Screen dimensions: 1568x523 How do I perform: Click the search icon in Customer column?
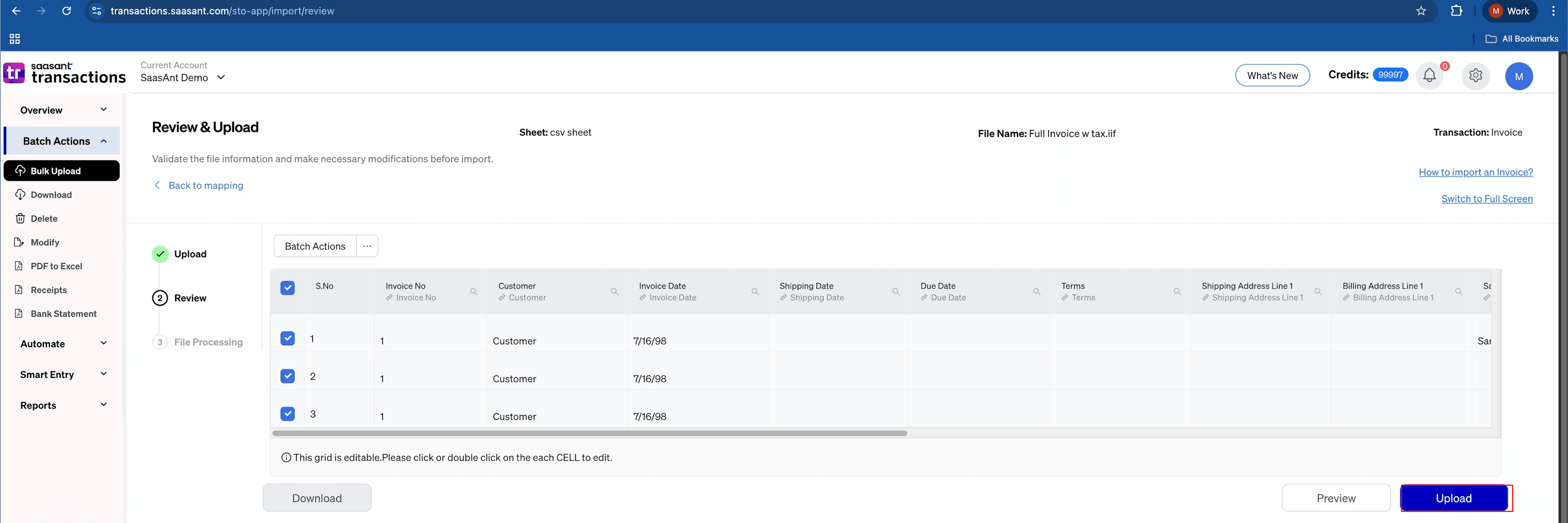coord(614,292)
